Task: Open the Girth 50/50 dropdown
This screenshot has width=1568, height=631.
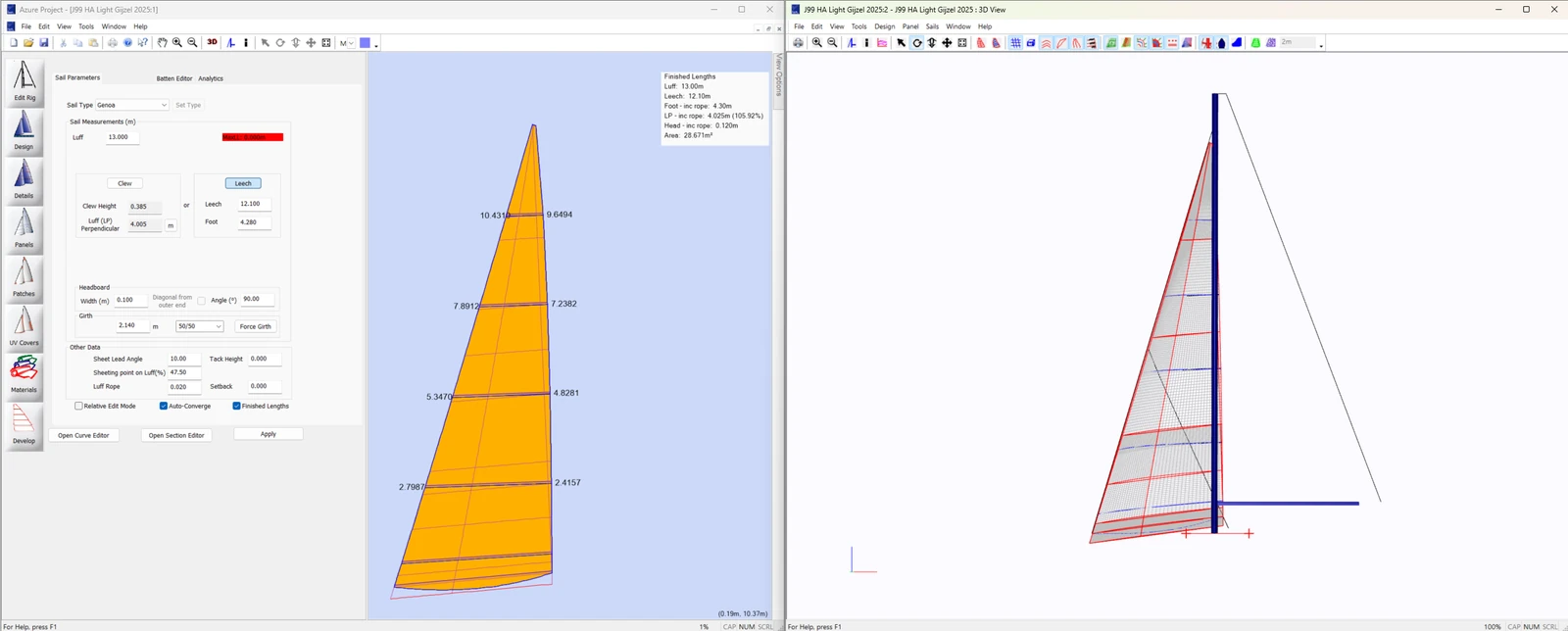Action: (199, 326)
